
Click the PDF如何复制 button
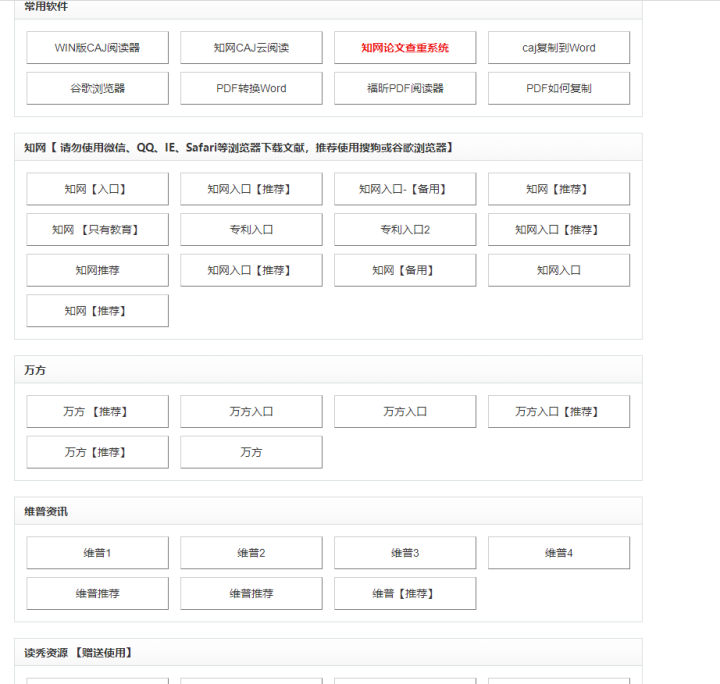click(559, 88)
